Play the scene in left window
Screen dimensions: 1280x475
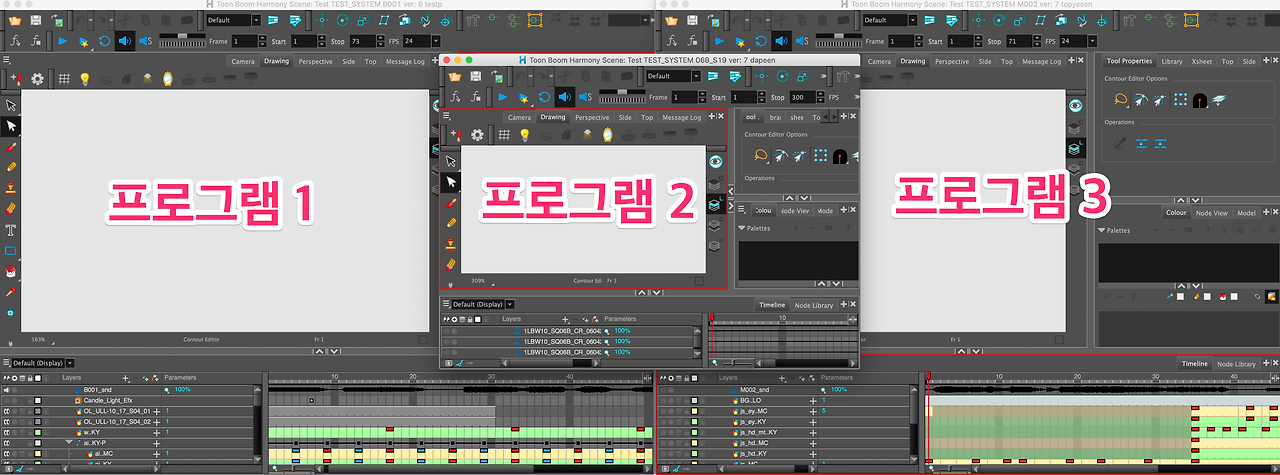(x=61, y=41)
